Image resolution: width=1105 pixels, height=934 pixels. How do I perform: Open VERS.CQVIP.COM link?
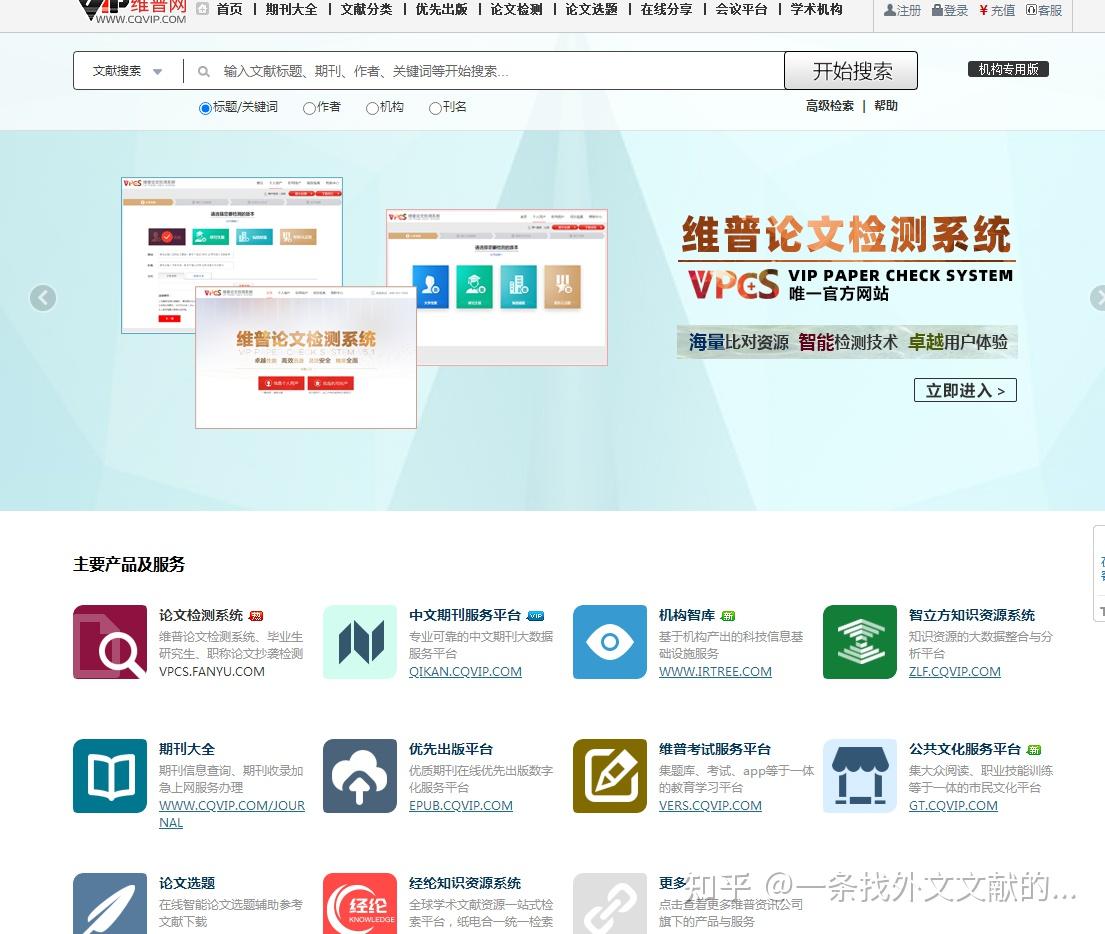coord(710,806)
